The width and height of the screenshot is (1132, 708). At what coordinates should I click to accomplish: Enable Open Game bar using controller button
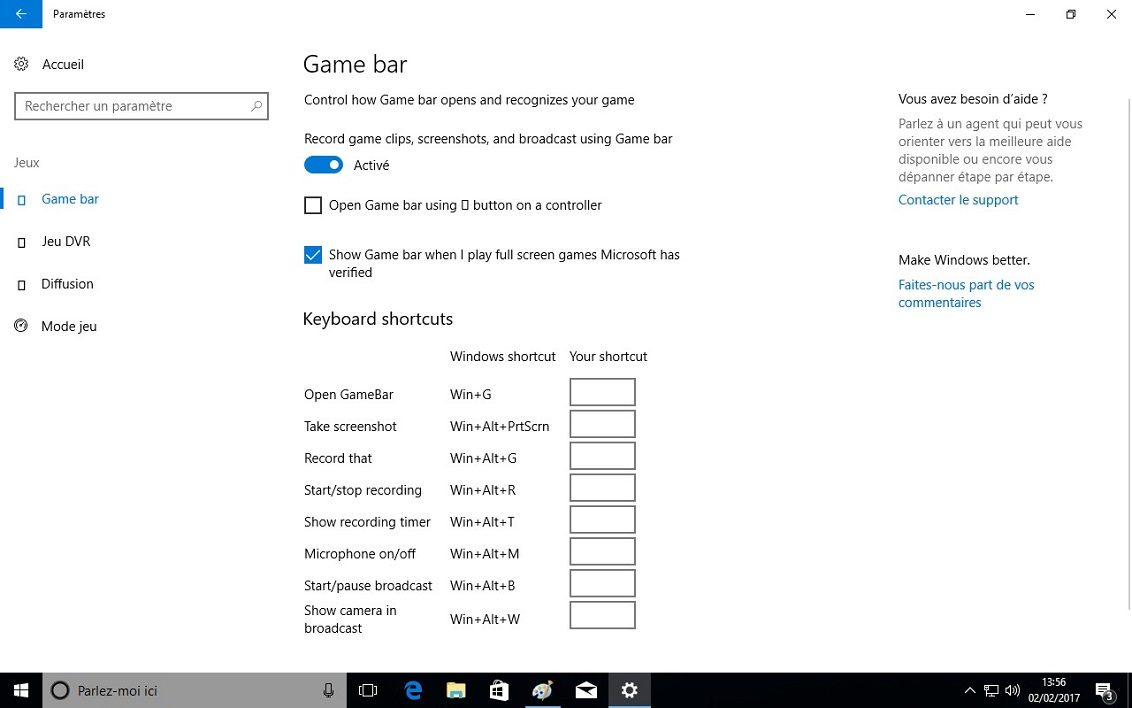click(x=313, y=205)
